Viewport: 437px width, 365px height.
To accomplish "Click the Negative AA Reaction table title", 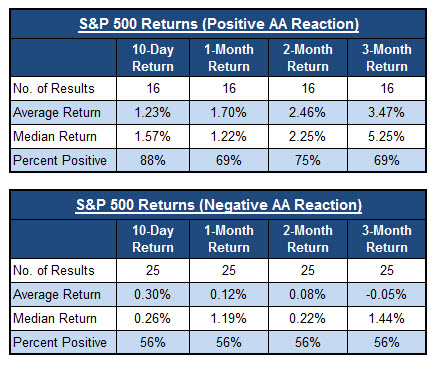I will pyautogui.click(x=219, y=205).
